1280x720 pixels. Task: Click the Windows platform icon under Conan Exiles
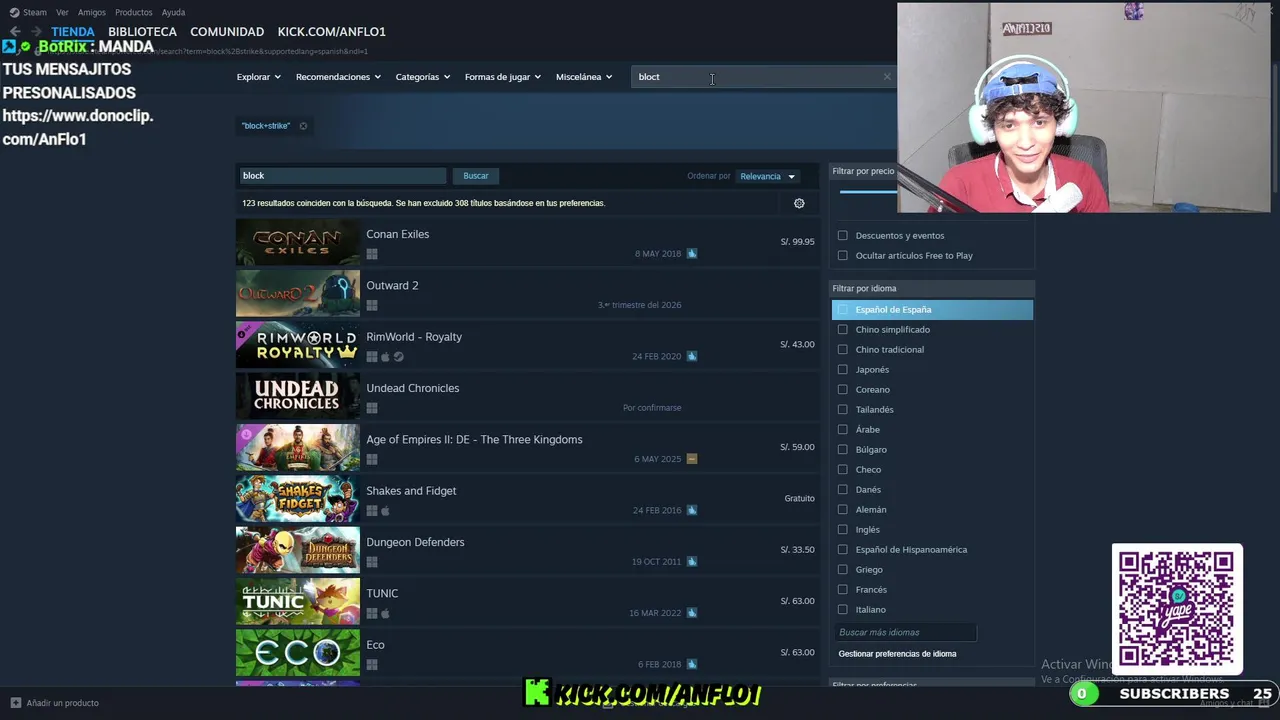pyautogui.click(x=372, y=254)
